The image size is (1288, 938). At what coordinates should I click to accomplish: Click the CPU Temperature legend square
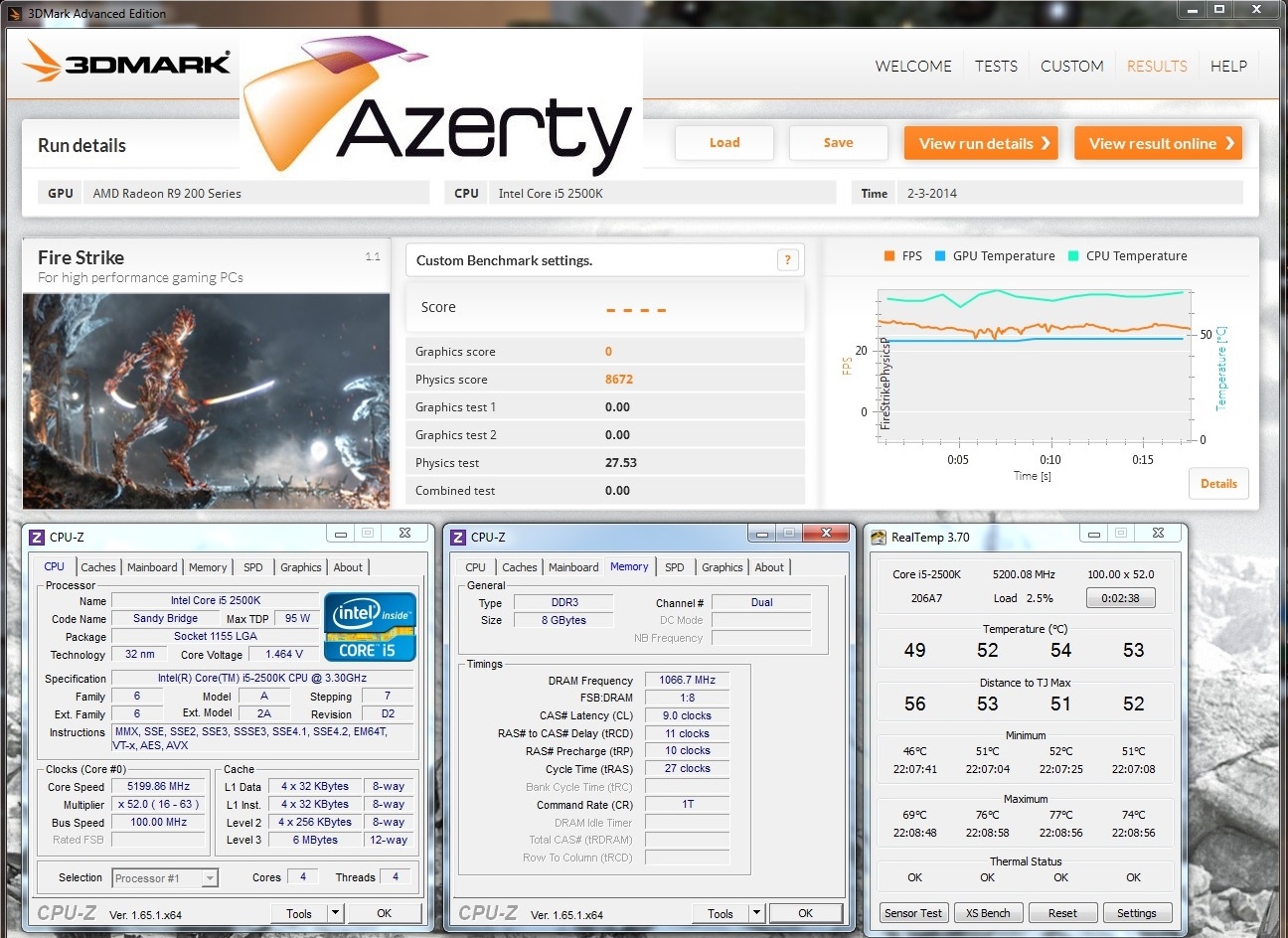pos(1073,256)
